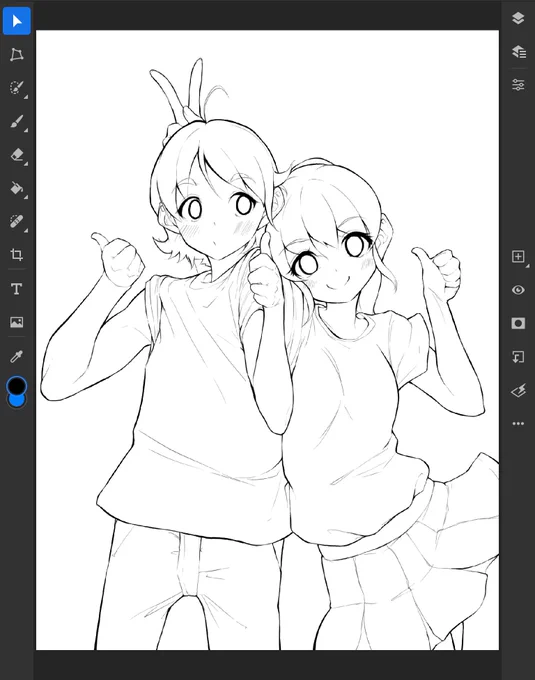Open more layer actions menu
This screenshot has height=680, width=535.
click(x=518, y=424)
